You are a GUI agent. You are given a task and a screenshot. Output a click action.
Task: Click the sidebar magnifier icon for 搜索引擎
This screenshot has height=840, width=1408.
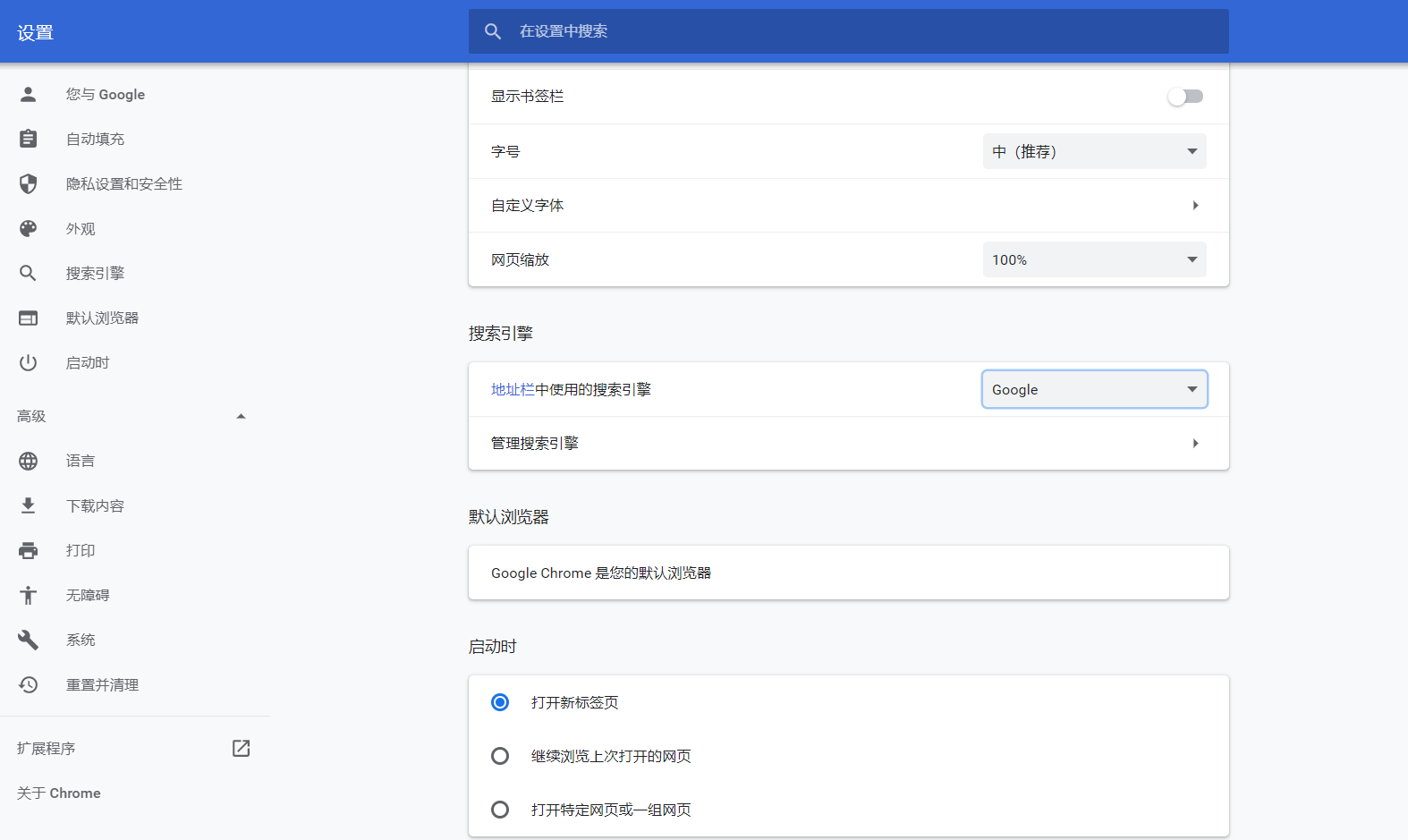pyautogui.click(x=29, y=273)
